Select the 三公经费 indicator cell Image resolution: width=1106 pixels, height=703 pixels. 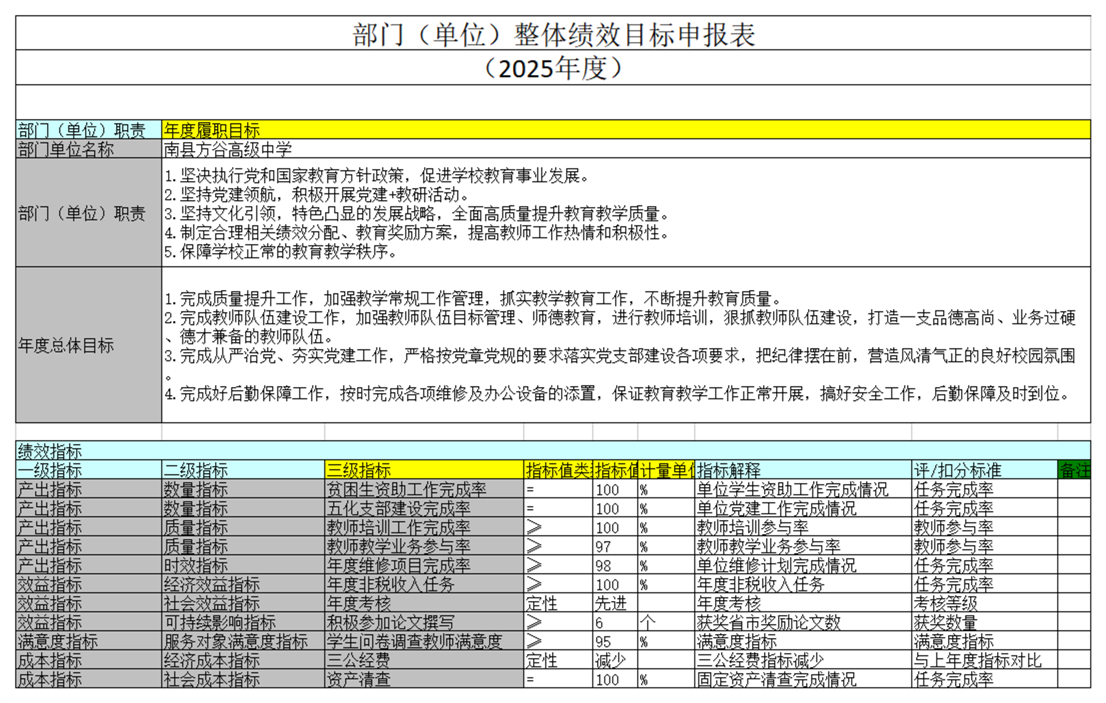tap(424, 661)
